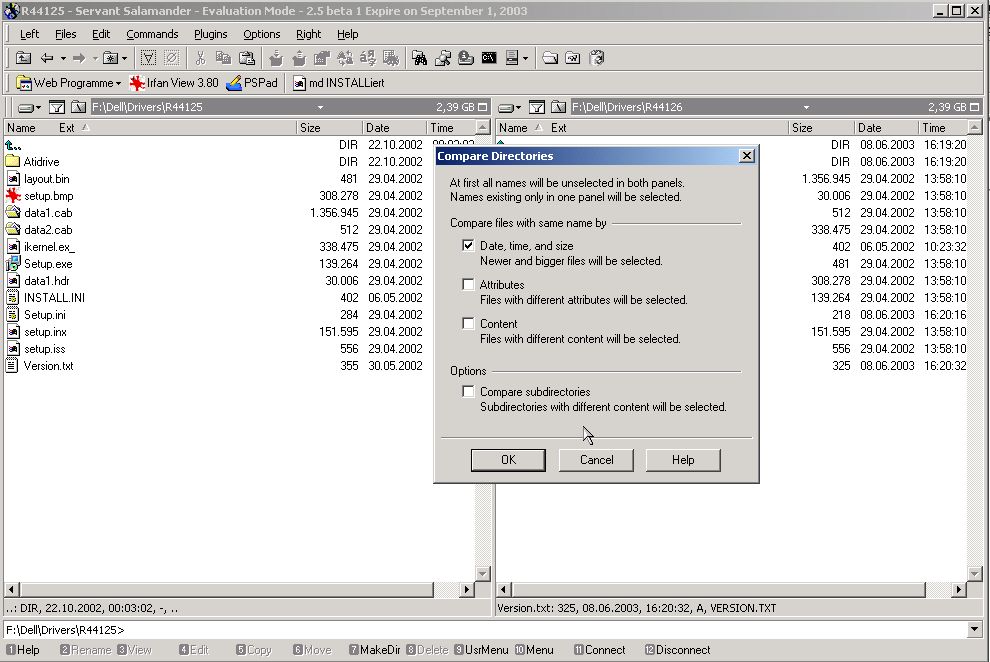Click the Select toolbar icon
Image resolution: width=990 pixels, height=662 pixels.
[x=148, y=58]
